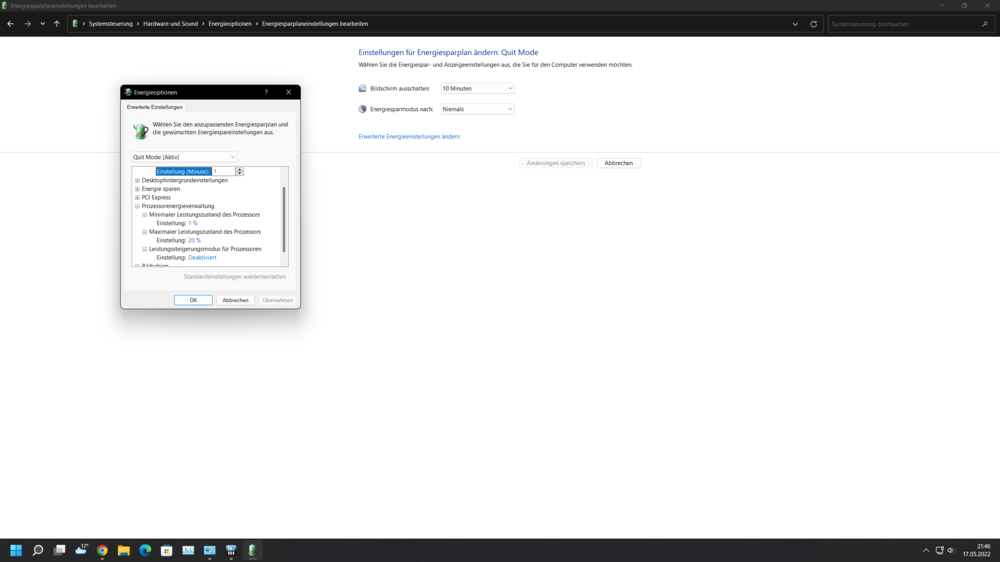Click the back navigation arrow

click(10, 24)
